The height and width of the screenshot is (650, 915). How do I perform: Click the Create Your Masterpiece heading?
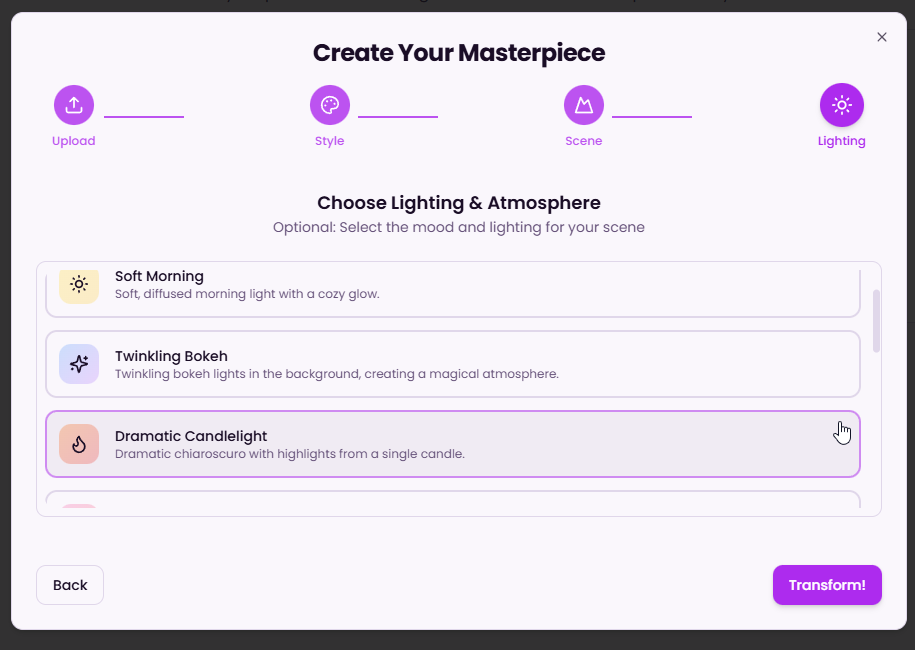pyautogui.click(x=459, y=53)
